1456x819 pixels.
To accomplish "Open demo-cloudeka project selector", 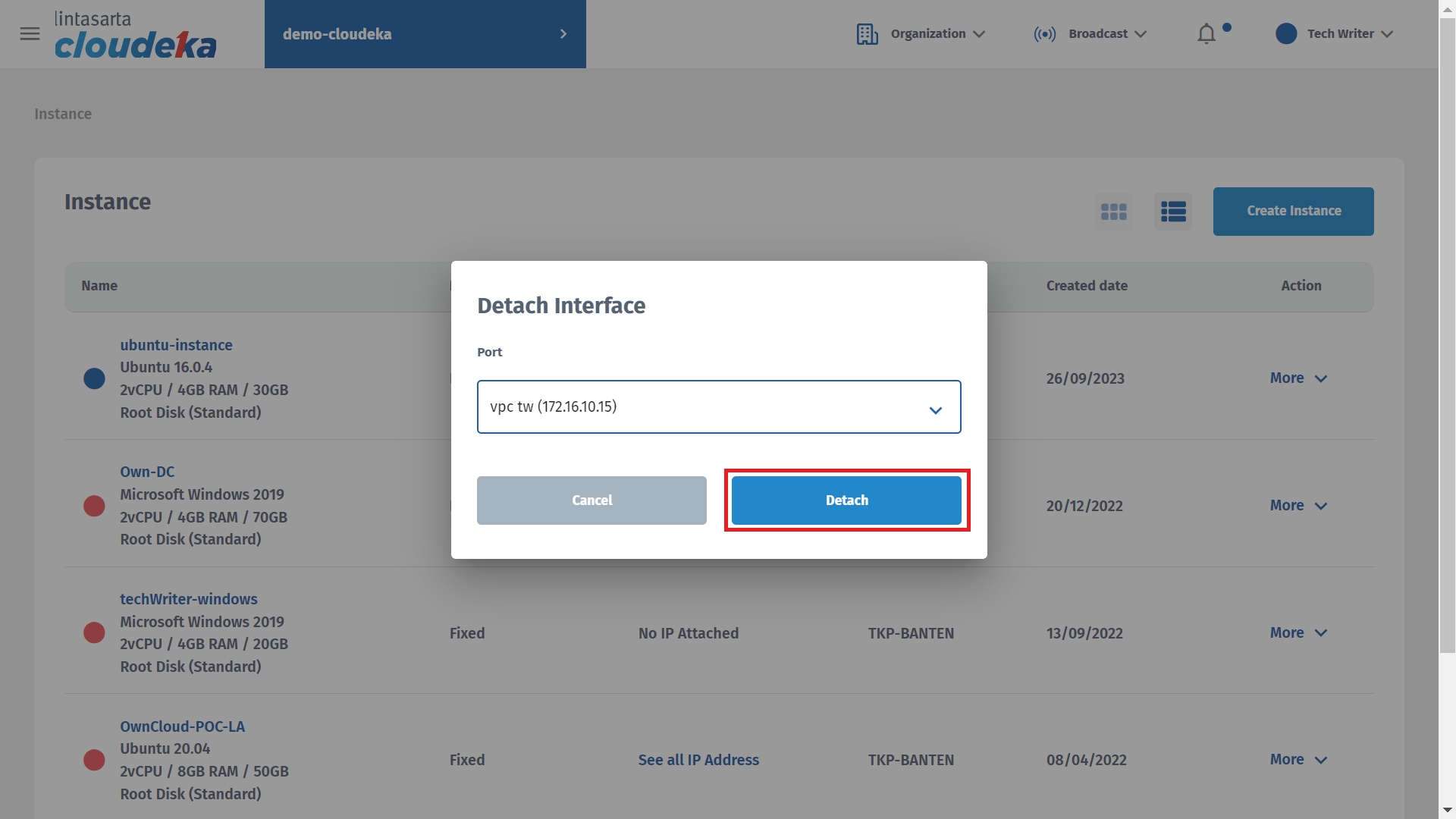I will point(425,34).
